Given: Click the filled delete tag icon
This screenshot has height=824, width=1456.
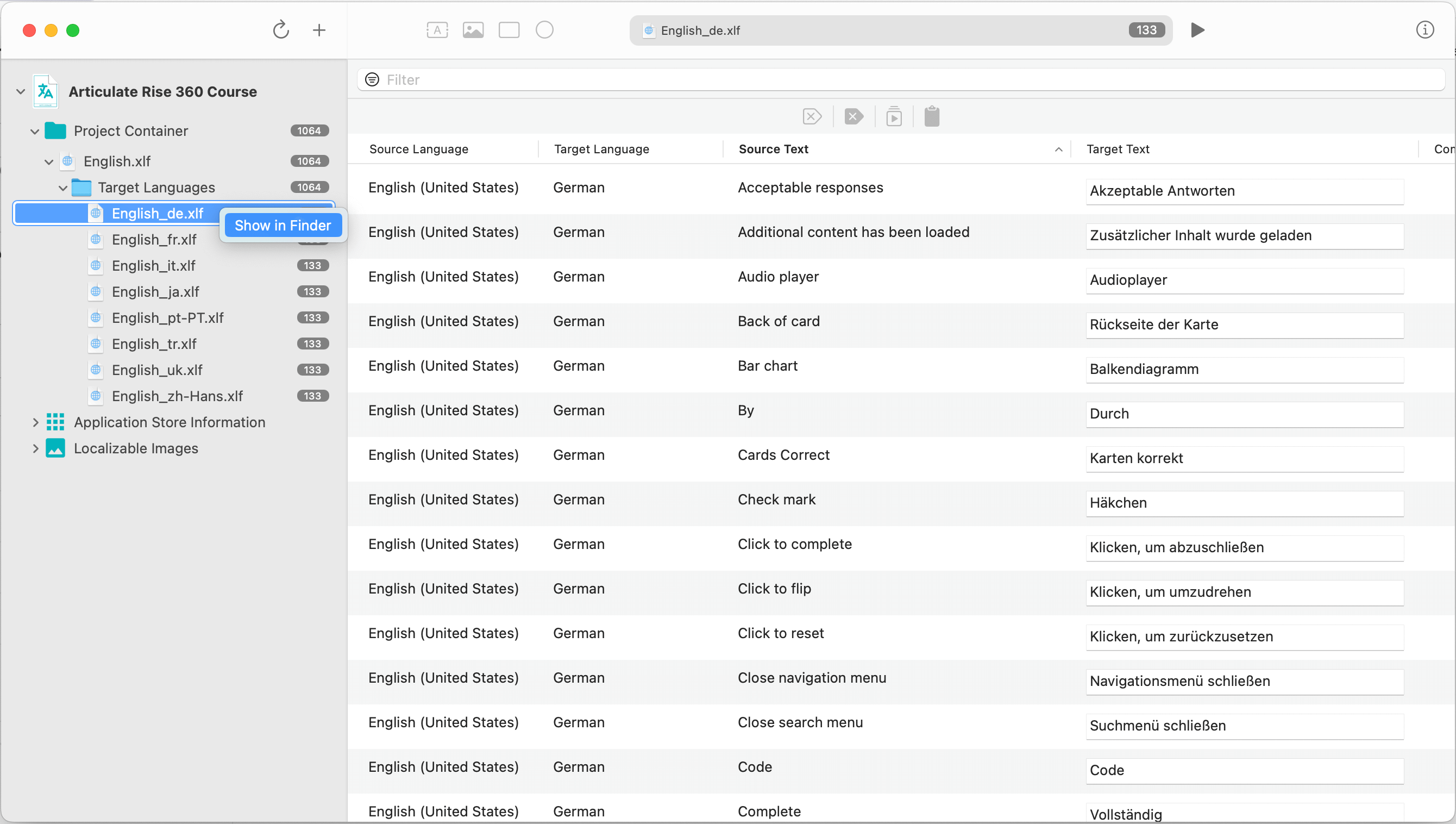Looking at the screenshot, I should [853, 116].
